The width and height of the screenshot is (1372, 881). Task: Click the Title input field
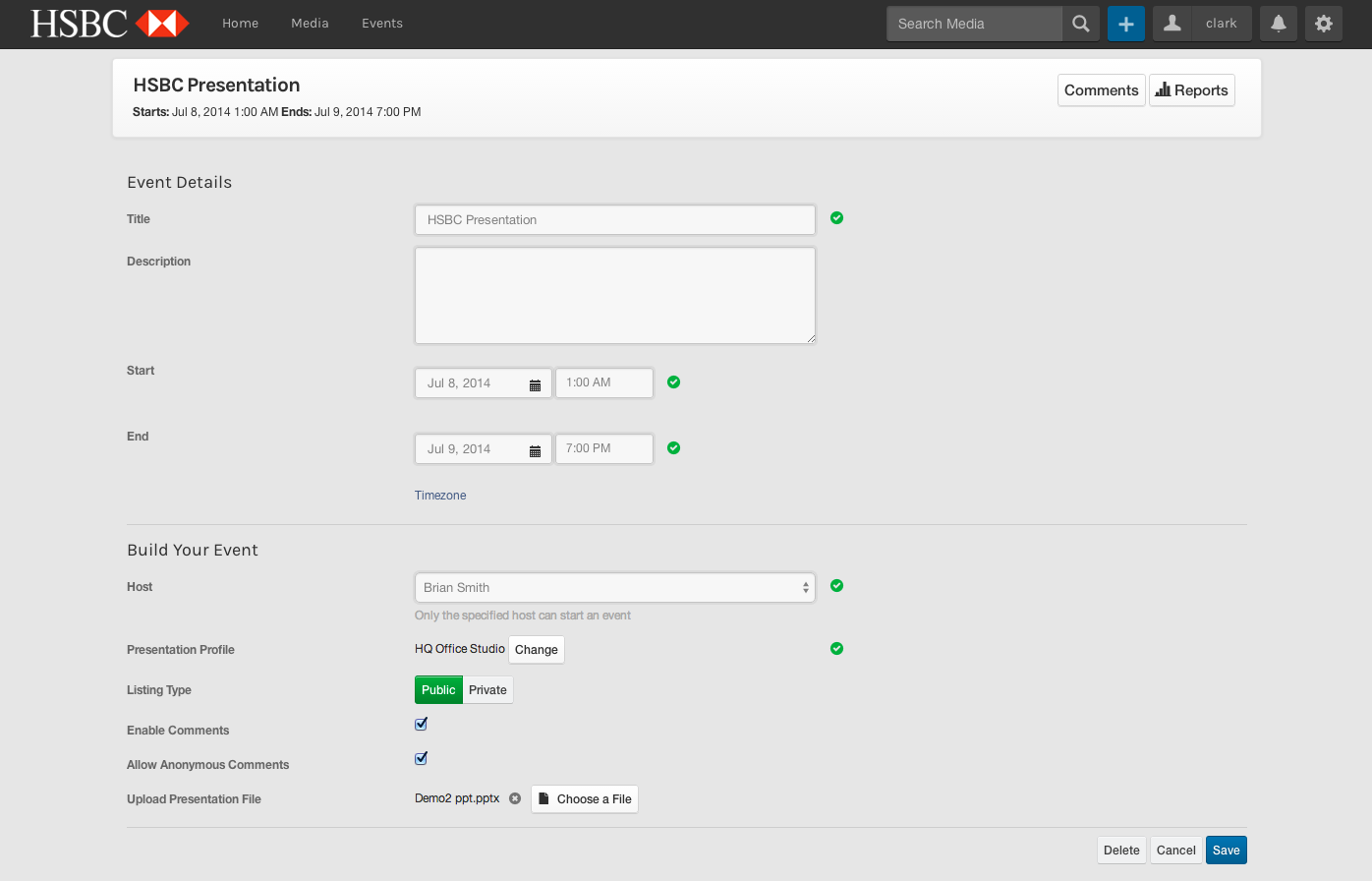point(615,220)
